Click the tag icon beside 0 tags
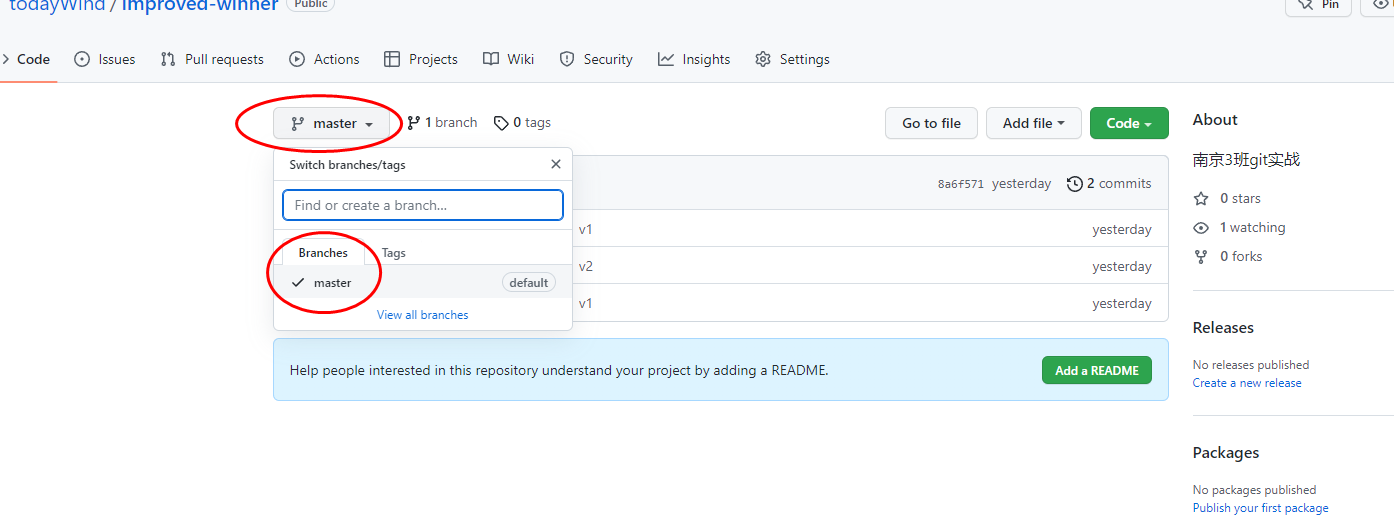Viewport: 1394px width, 532px height. click(x=501, y=123)
